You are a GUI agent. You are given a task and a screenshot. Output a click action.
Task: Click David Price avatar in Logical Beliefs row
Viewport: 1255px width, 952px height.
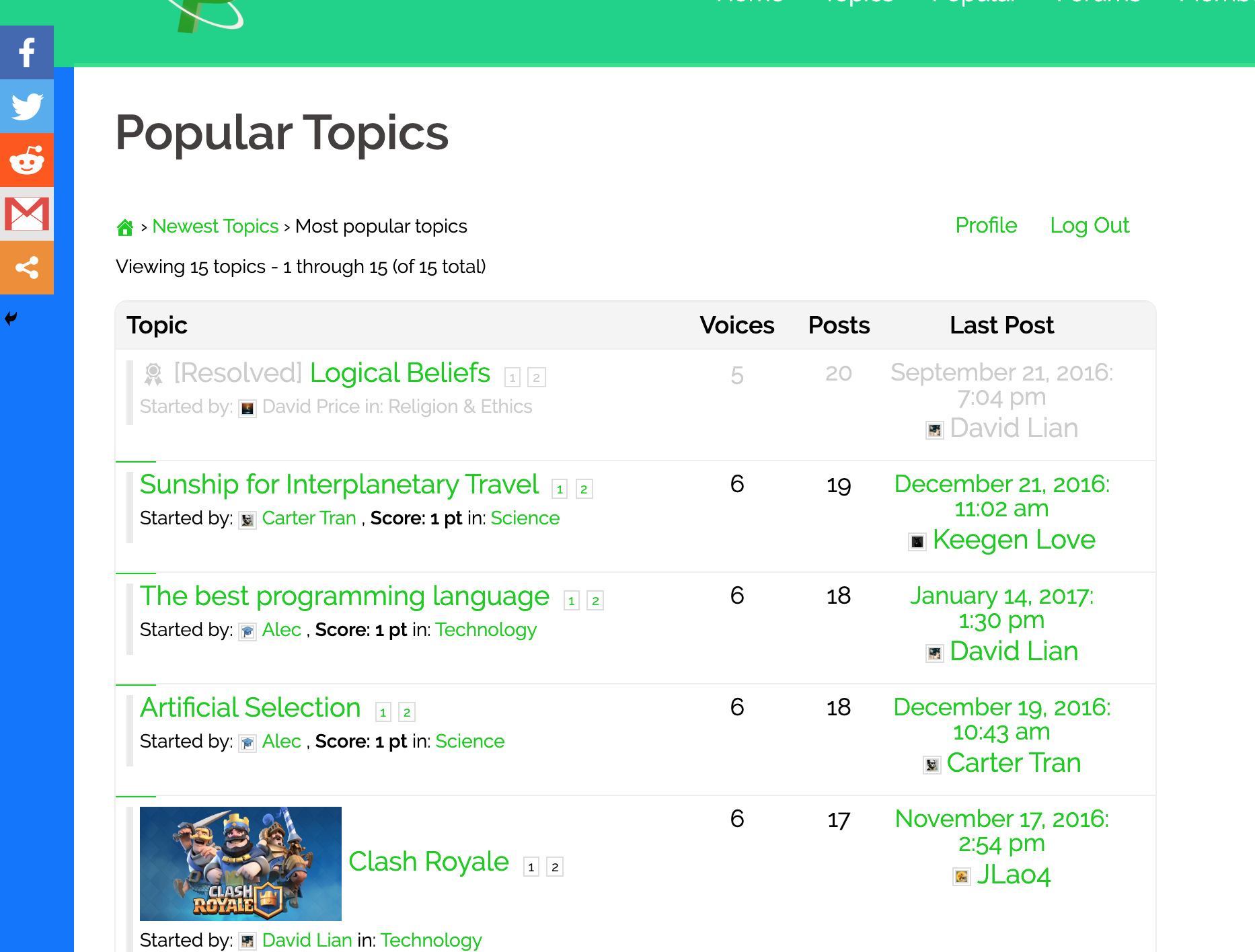click(248, 408)
